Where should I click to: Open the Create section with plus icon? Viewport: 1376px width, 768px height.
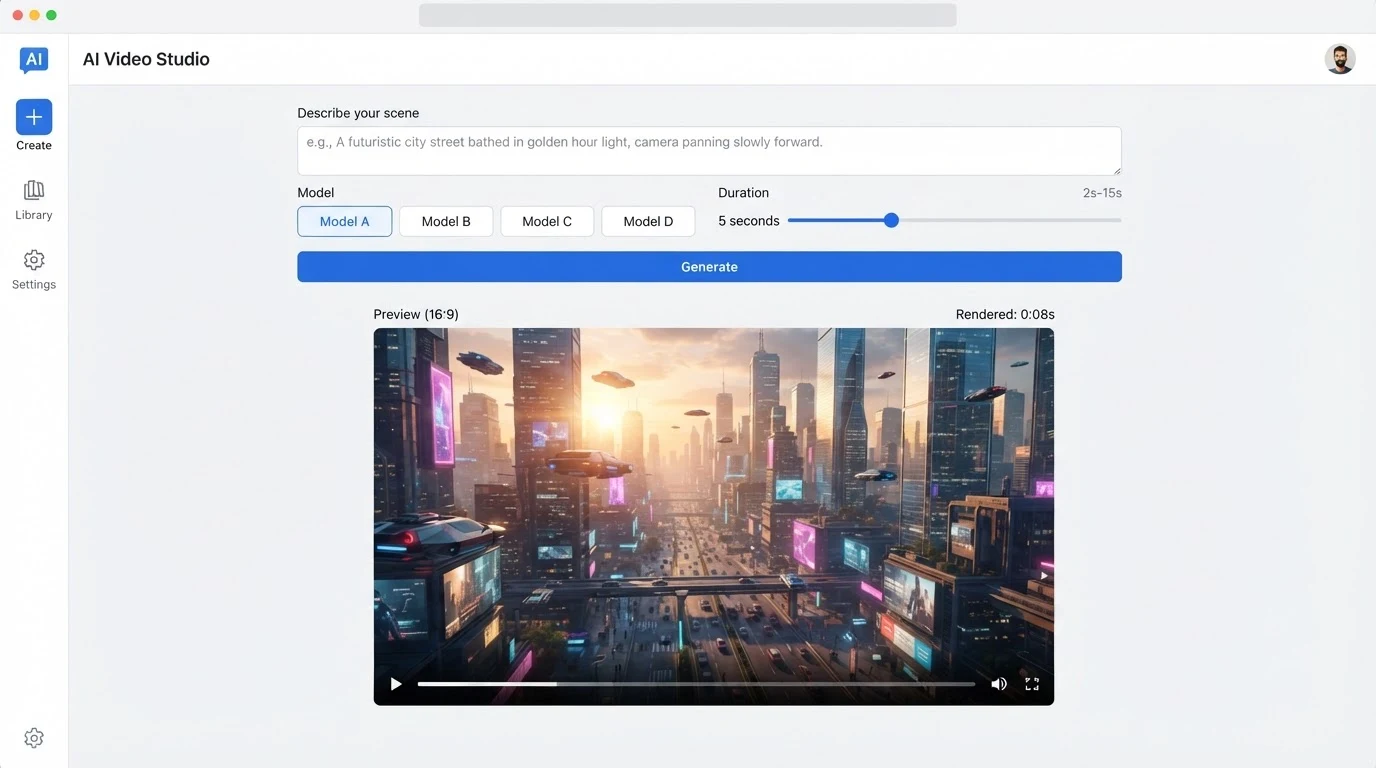(x=34, y=126)
